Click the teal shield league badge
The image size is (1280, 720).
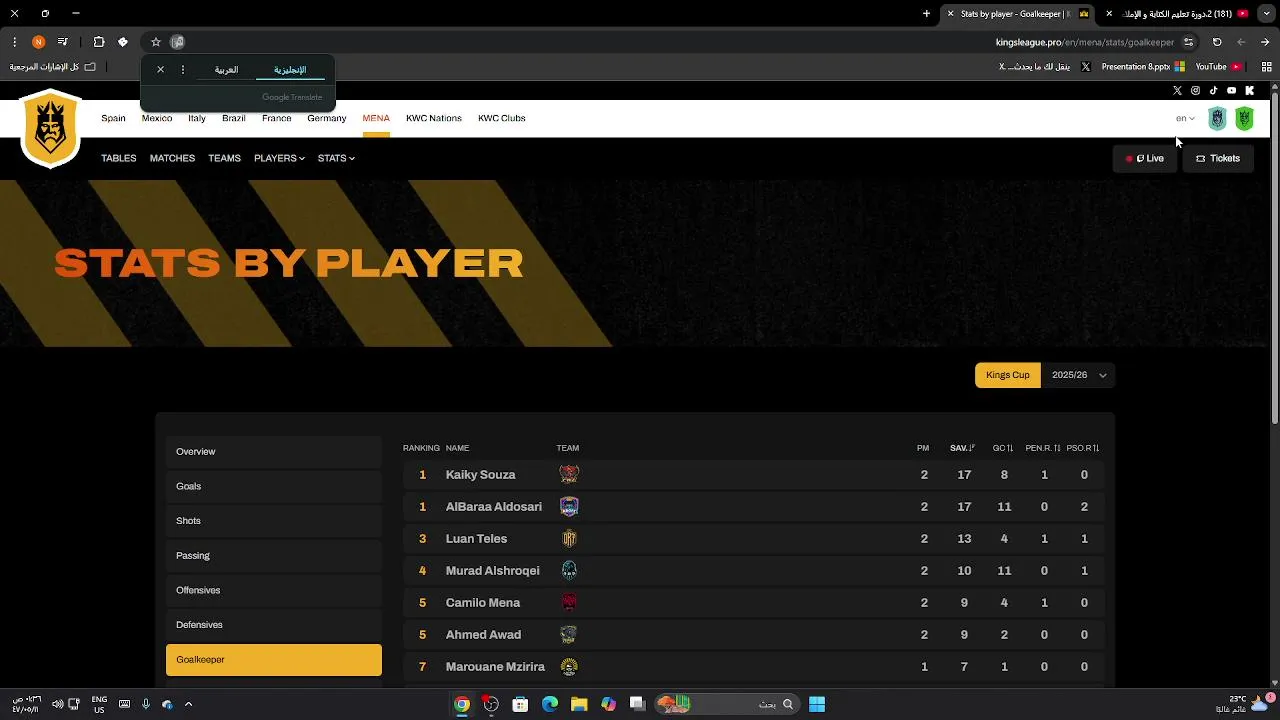point(1217,118)
